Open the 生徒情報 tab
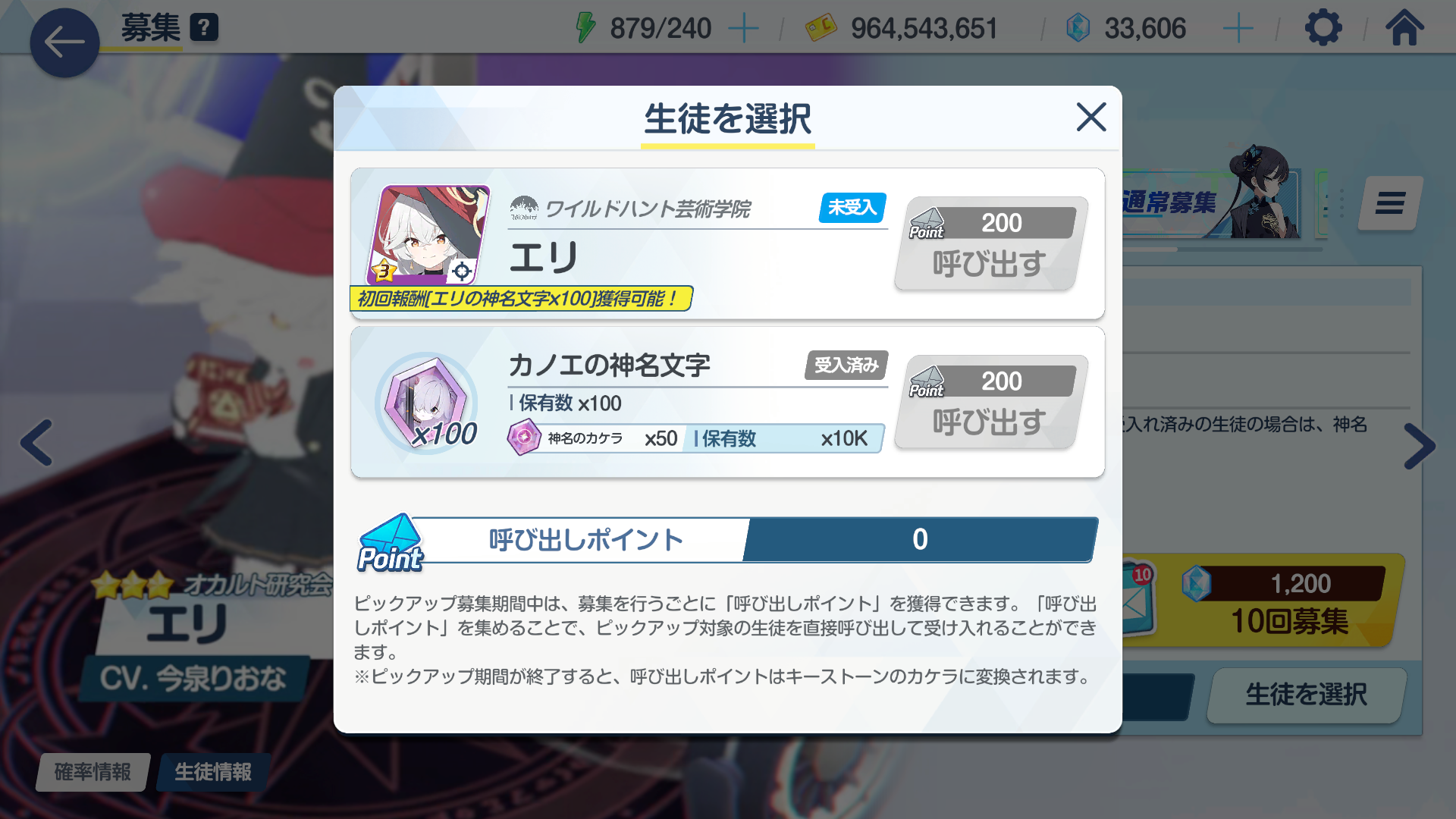Viewport: 1456px width, 819px height. tap(213, 772)
